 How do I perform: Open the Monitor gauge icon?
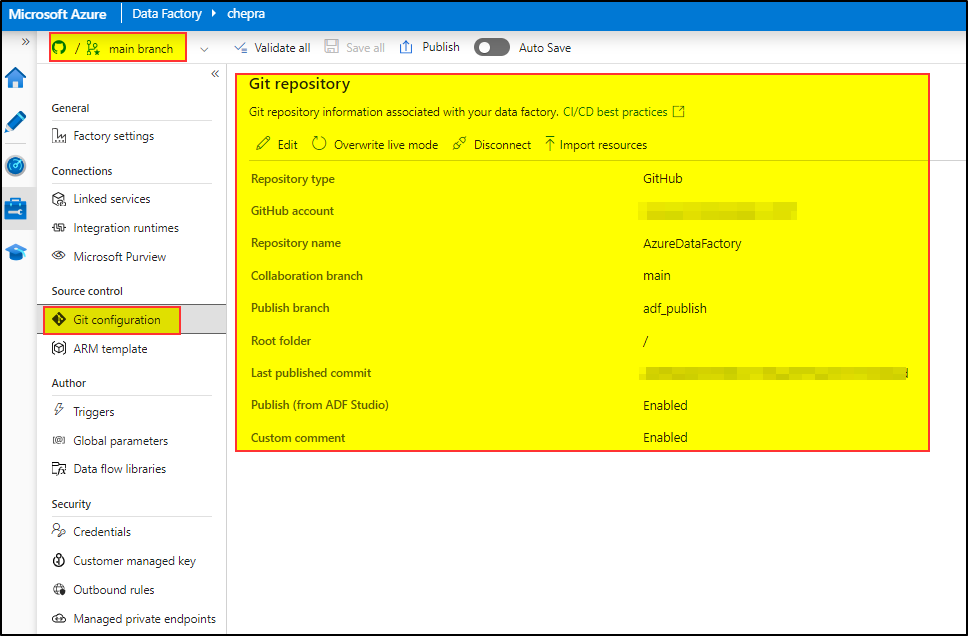pyautogui.click(x=15, y=165)
